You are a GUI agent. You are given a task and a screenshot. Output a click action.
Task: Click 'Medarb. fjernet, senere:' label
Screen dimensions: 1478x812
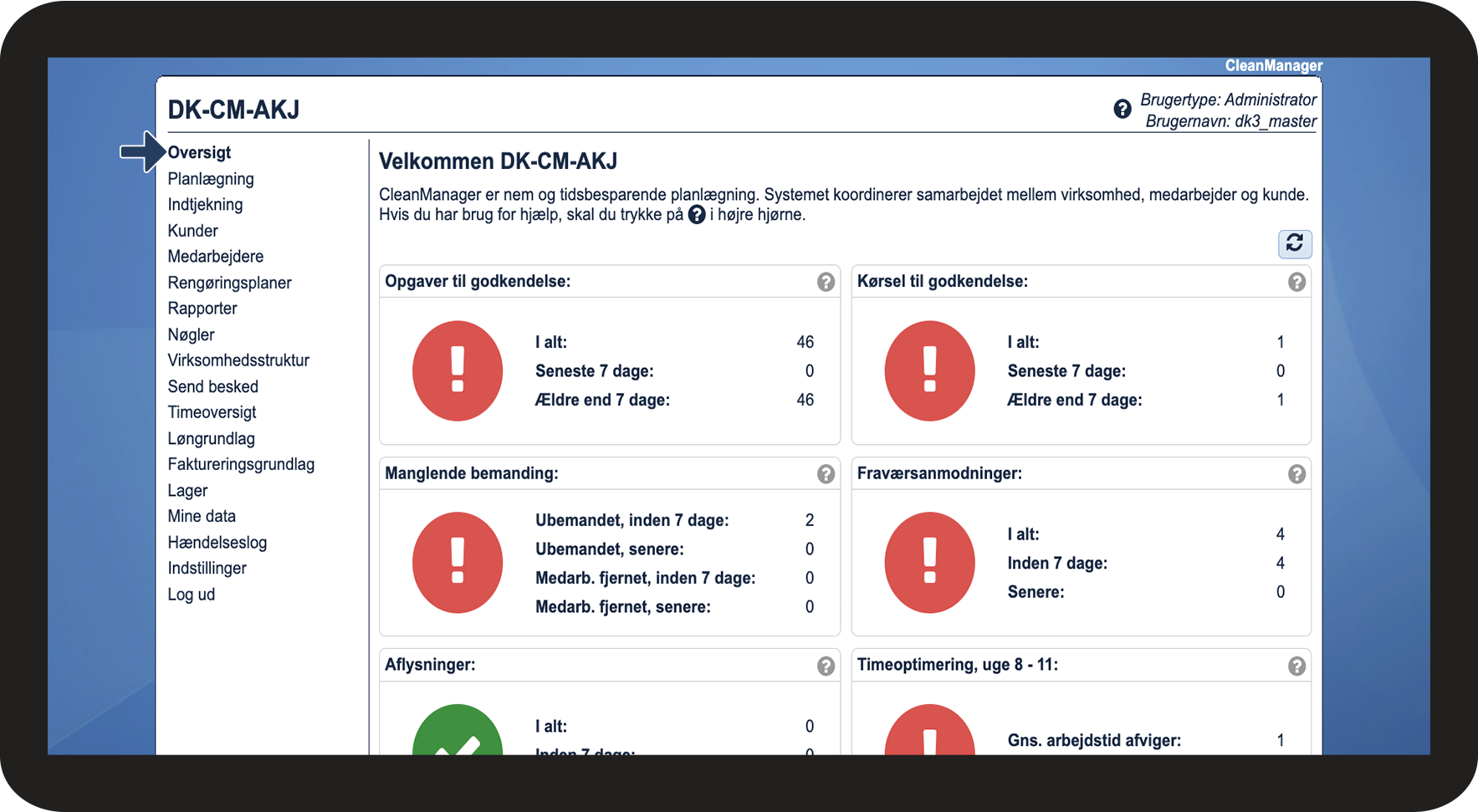(623, 606)
